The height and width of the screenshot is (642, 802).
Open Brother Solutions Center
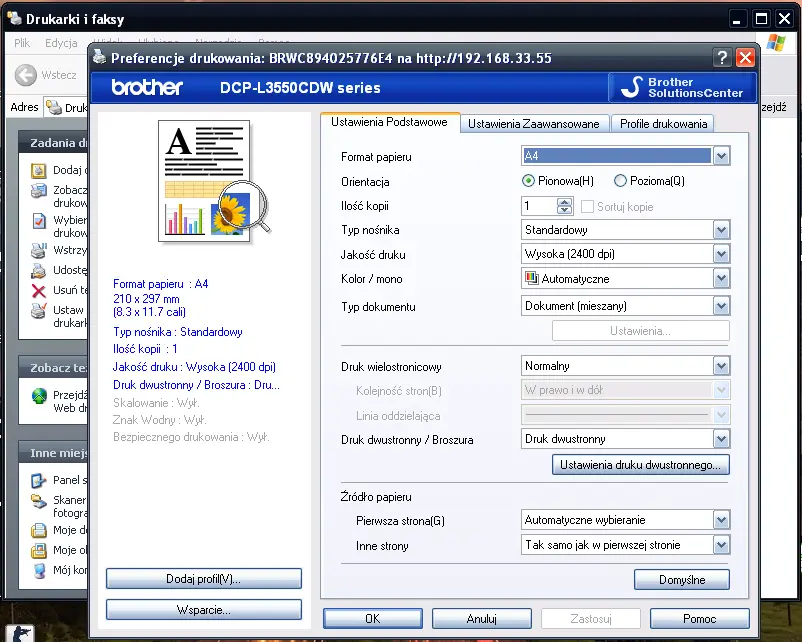point(683,88)
